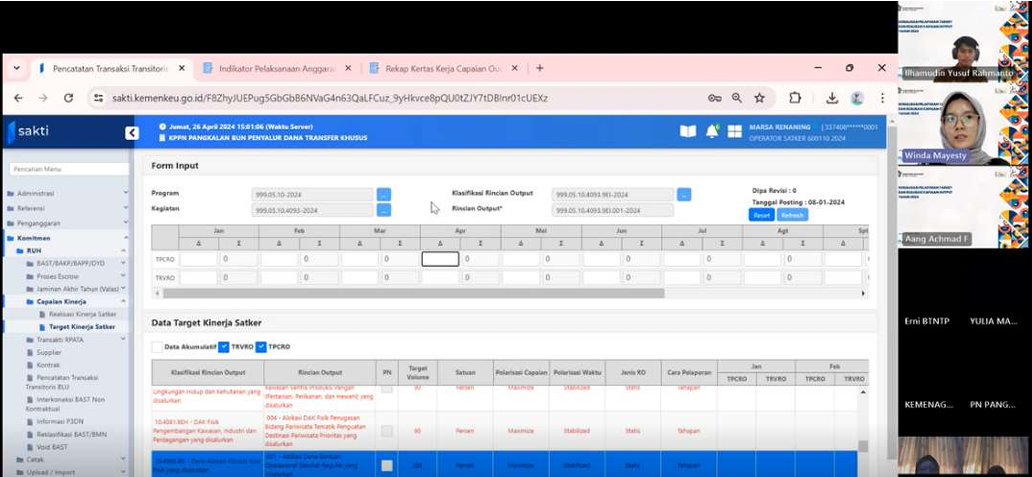
Task: Open Realisasi Kinerja Satker menu item
Action: 82,314
